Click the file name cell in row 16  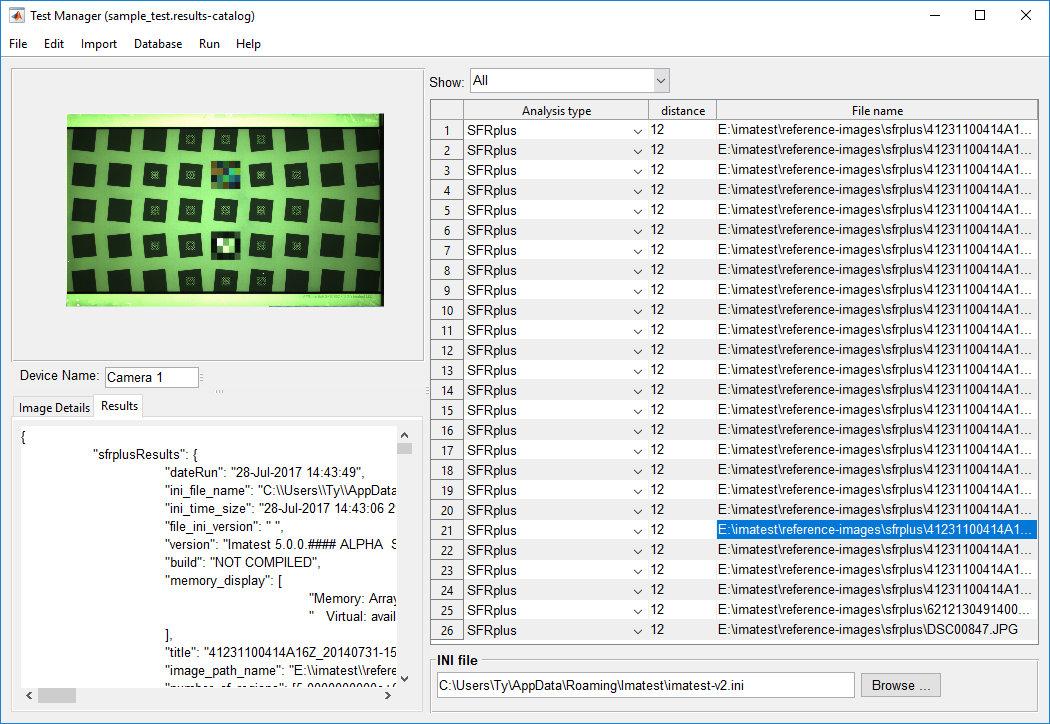(x=877, y=429)
